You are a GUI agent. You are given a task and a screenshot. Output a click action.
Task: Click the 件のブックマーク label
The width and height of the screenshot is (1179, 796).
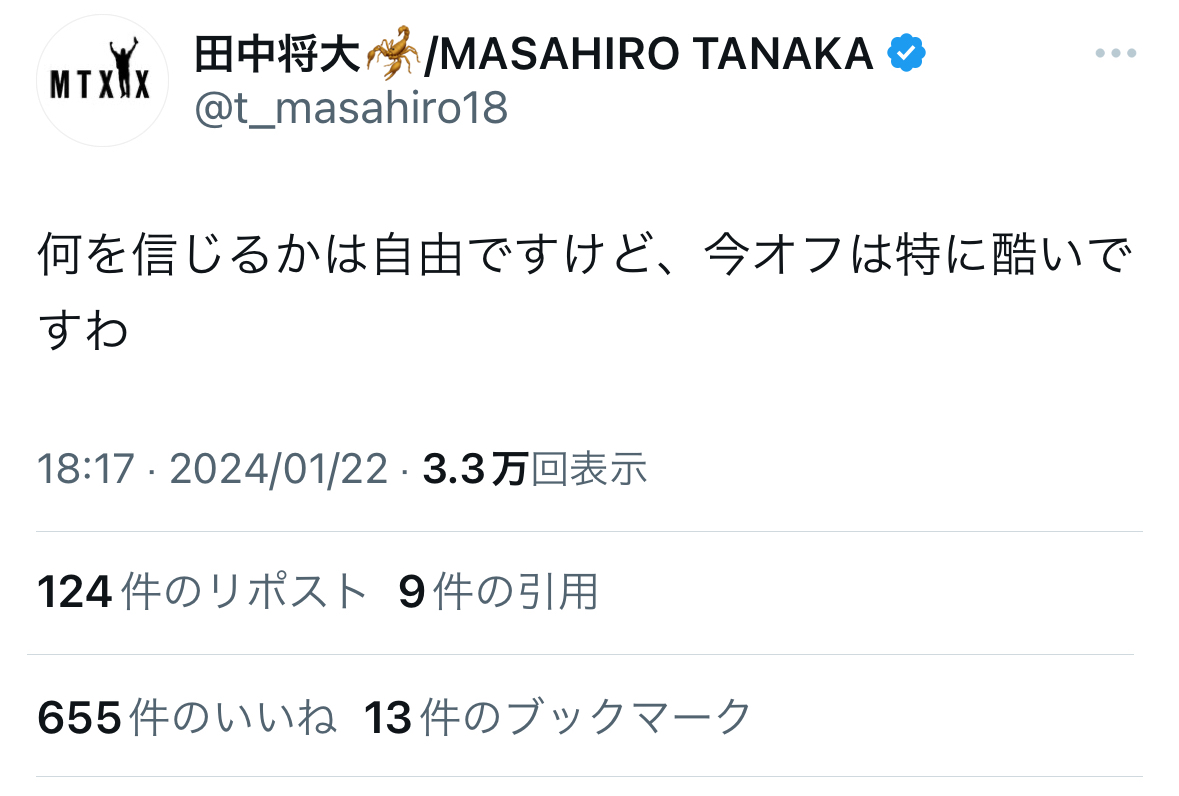click(586, 717)
